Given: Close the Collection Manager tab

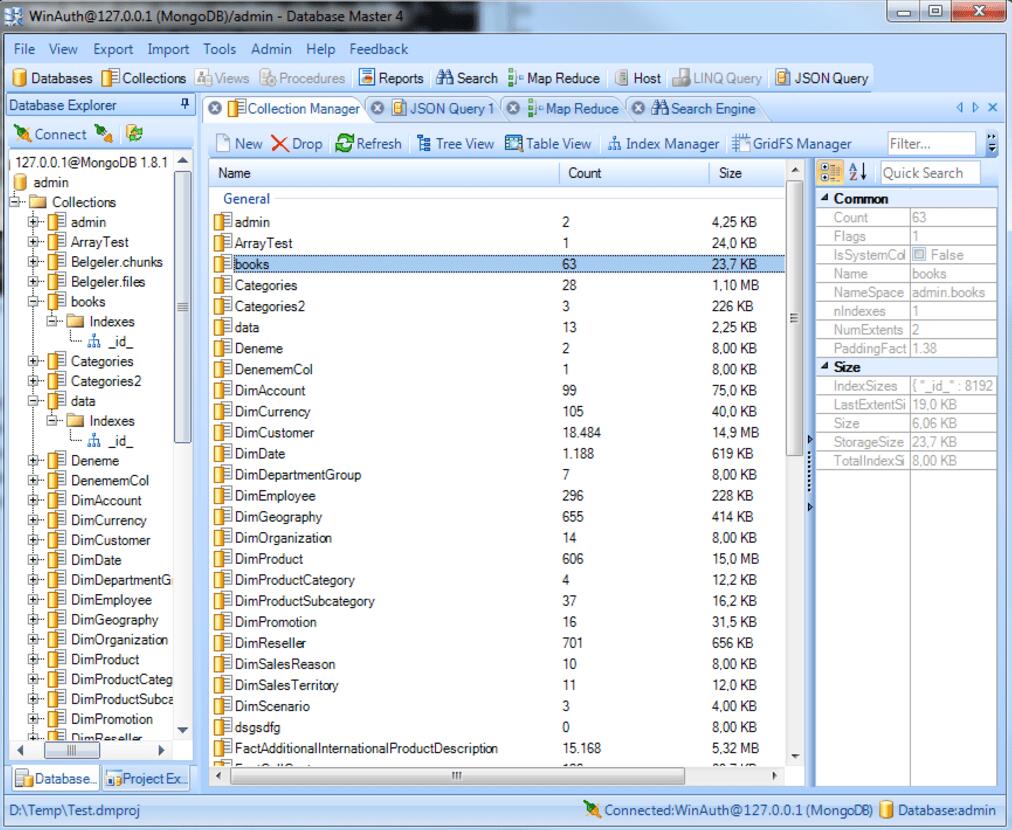Looking at the screenshot, I should (x=215, y=108).
